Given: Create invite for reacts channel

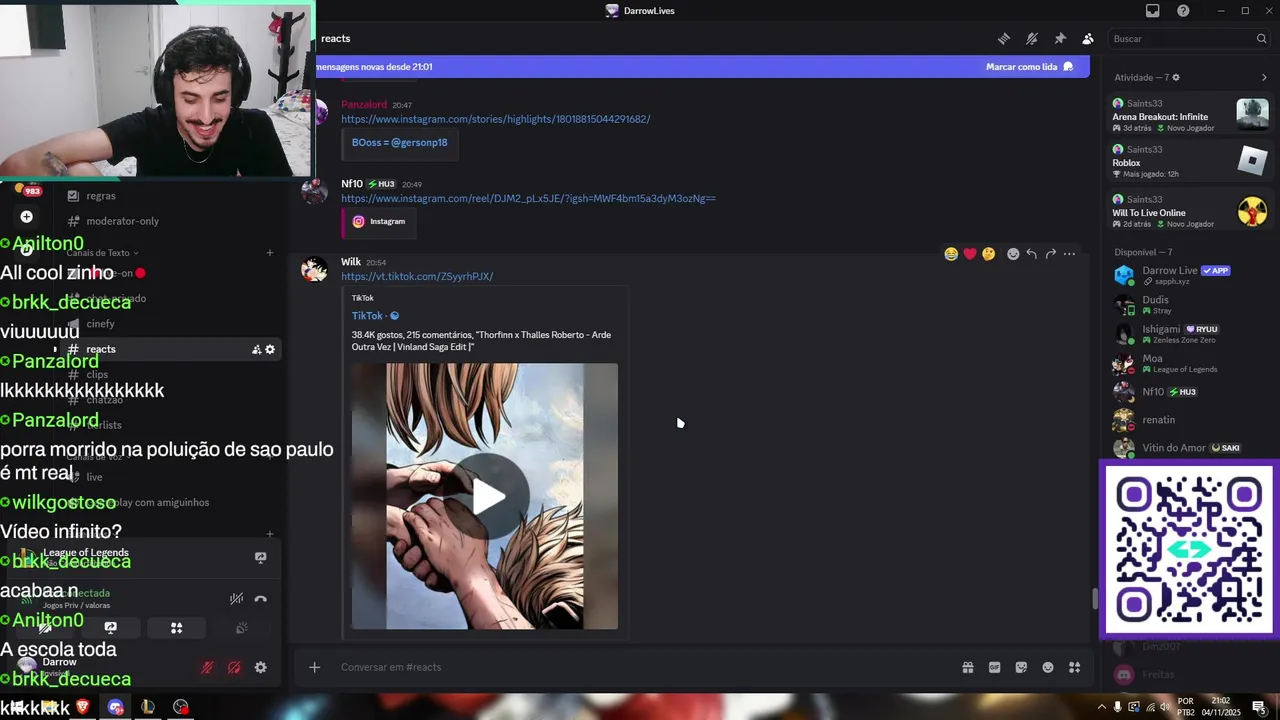Looking at the screenshot, I should [256, 349].
